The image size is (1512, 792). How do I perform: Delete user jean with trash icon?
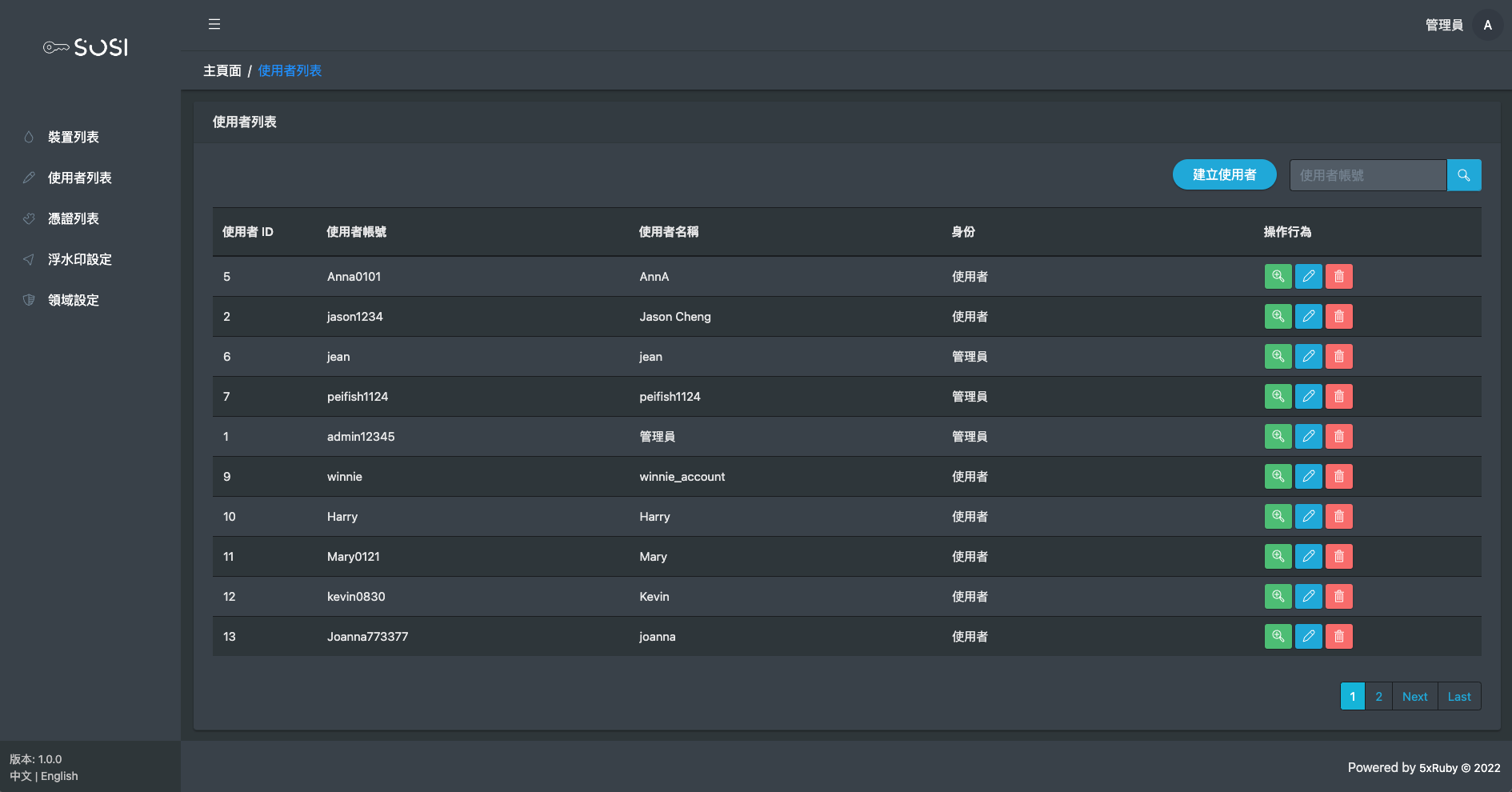coord(1338,357)
